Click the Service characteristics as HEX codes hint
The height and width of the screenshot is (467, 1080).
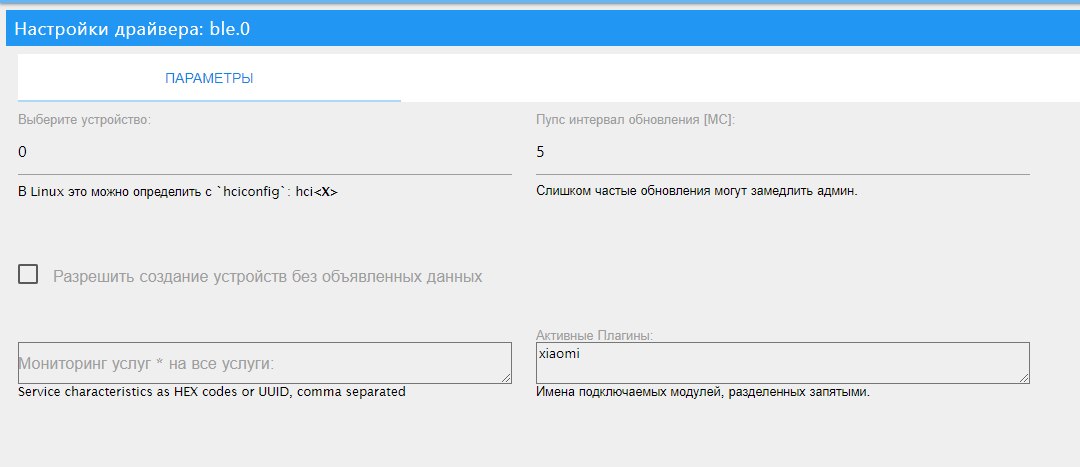[x=211, y=392]
